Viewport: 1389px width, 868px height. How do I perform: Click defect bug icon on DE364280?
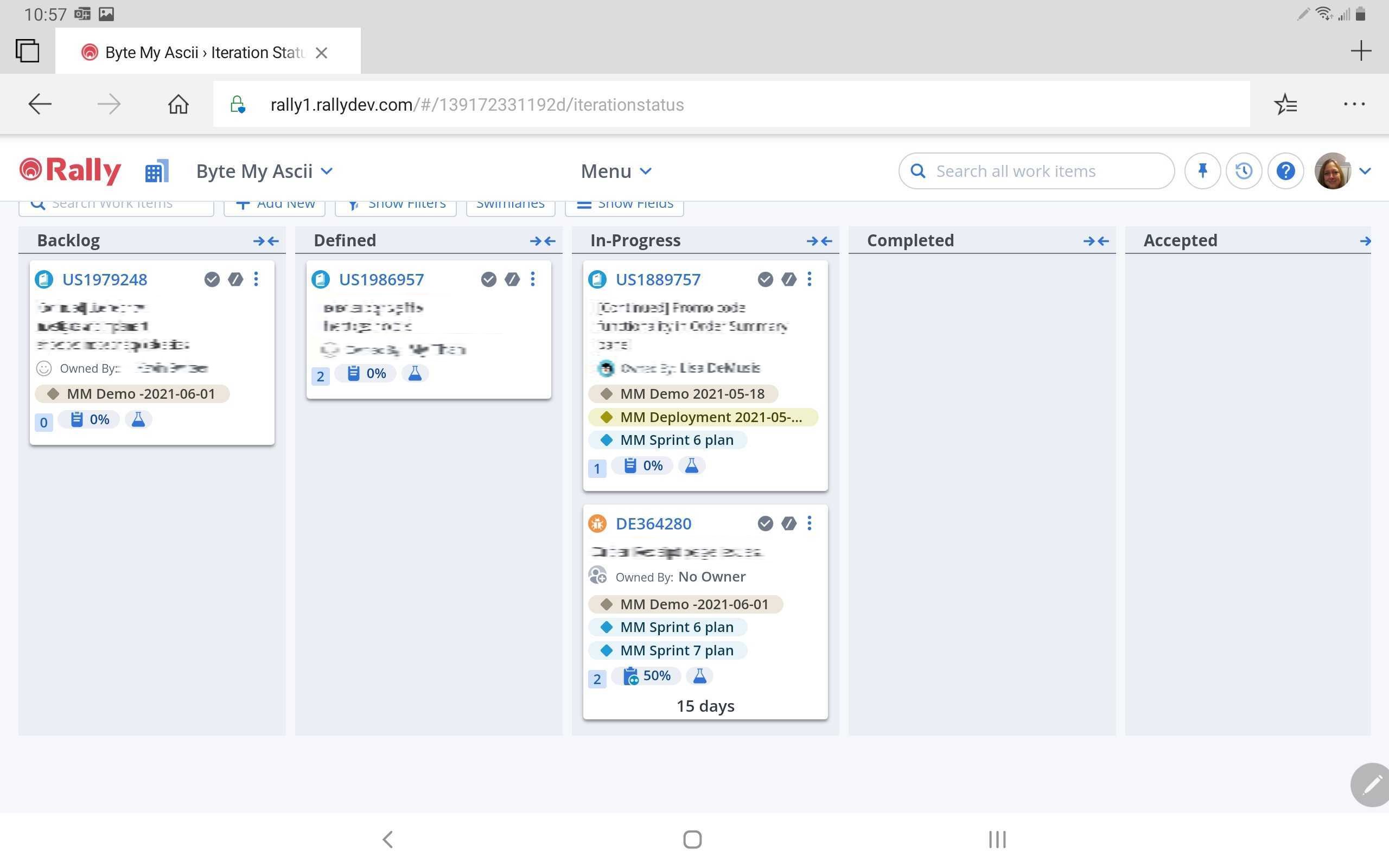[597, 524]
